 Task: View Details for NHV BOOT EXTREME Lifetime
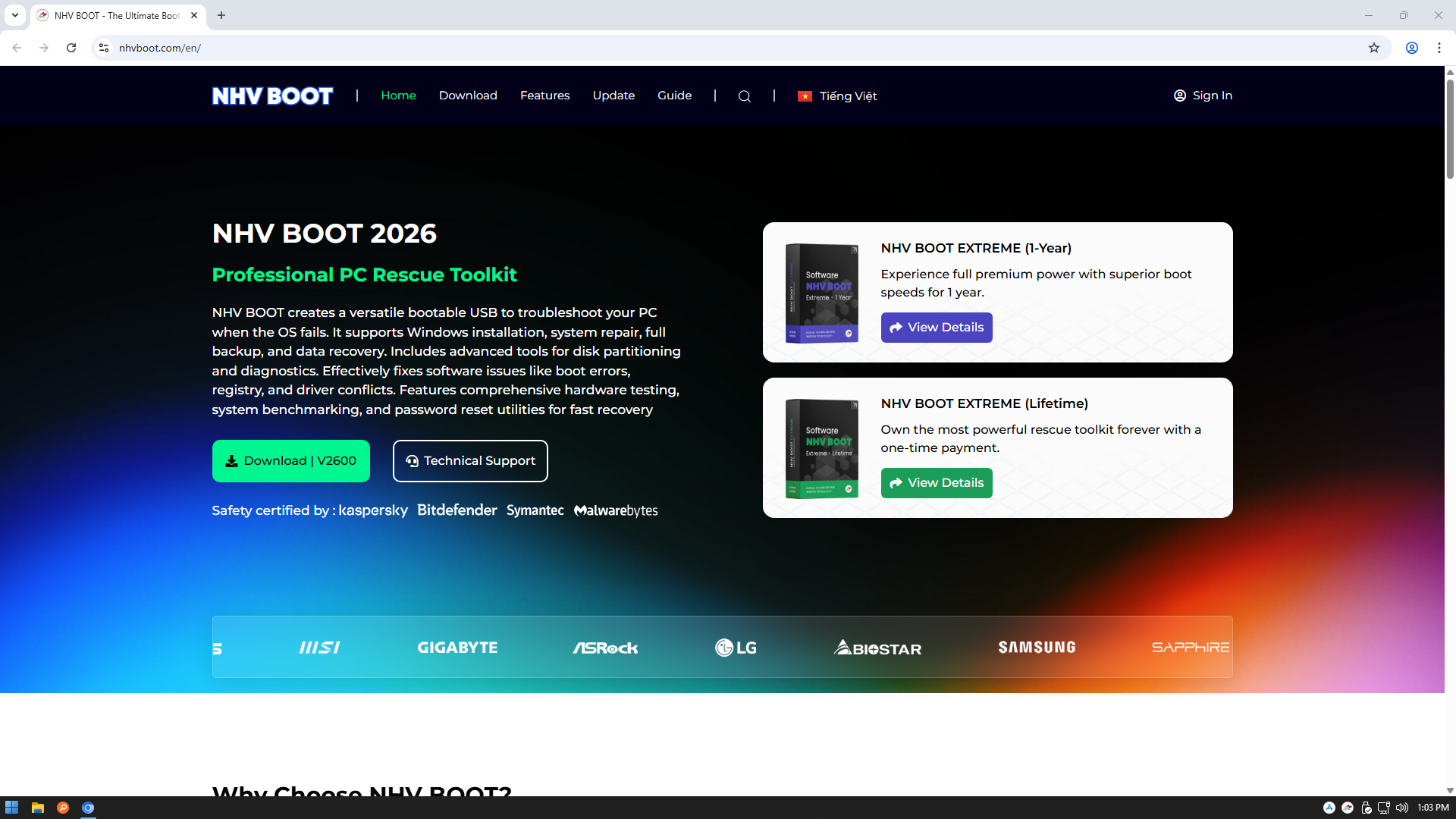937,483
